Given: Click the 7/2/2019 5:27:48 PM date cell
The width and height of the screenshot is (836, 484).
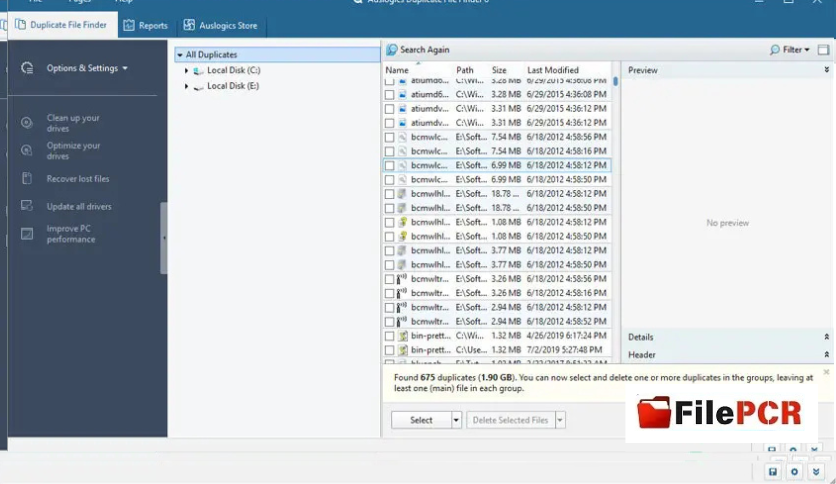Looking at the screenshot, I should (x=564, y=350).
